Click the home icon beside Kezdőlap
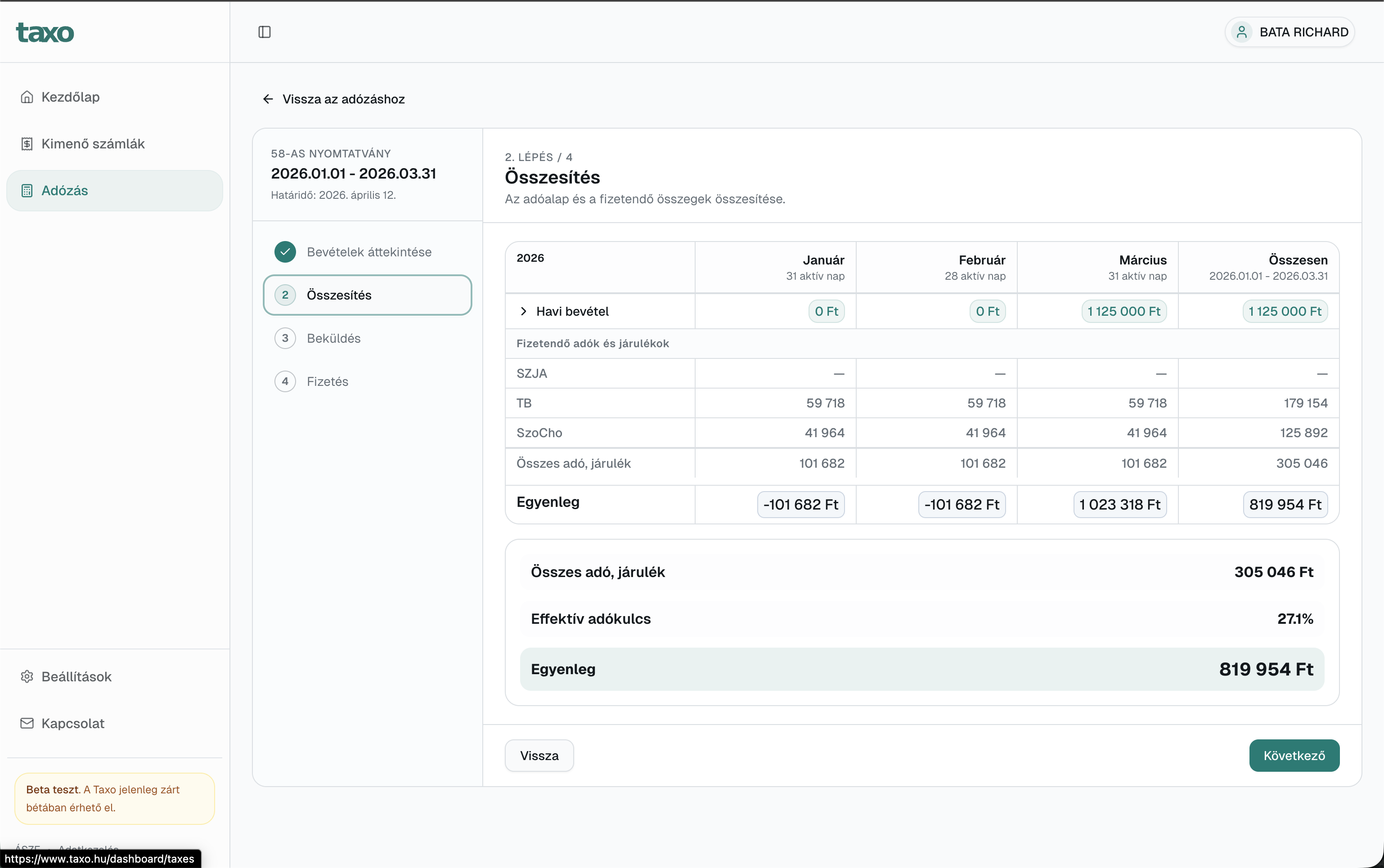The height and width of the screenshot is (868, 1384). (27, 97)
